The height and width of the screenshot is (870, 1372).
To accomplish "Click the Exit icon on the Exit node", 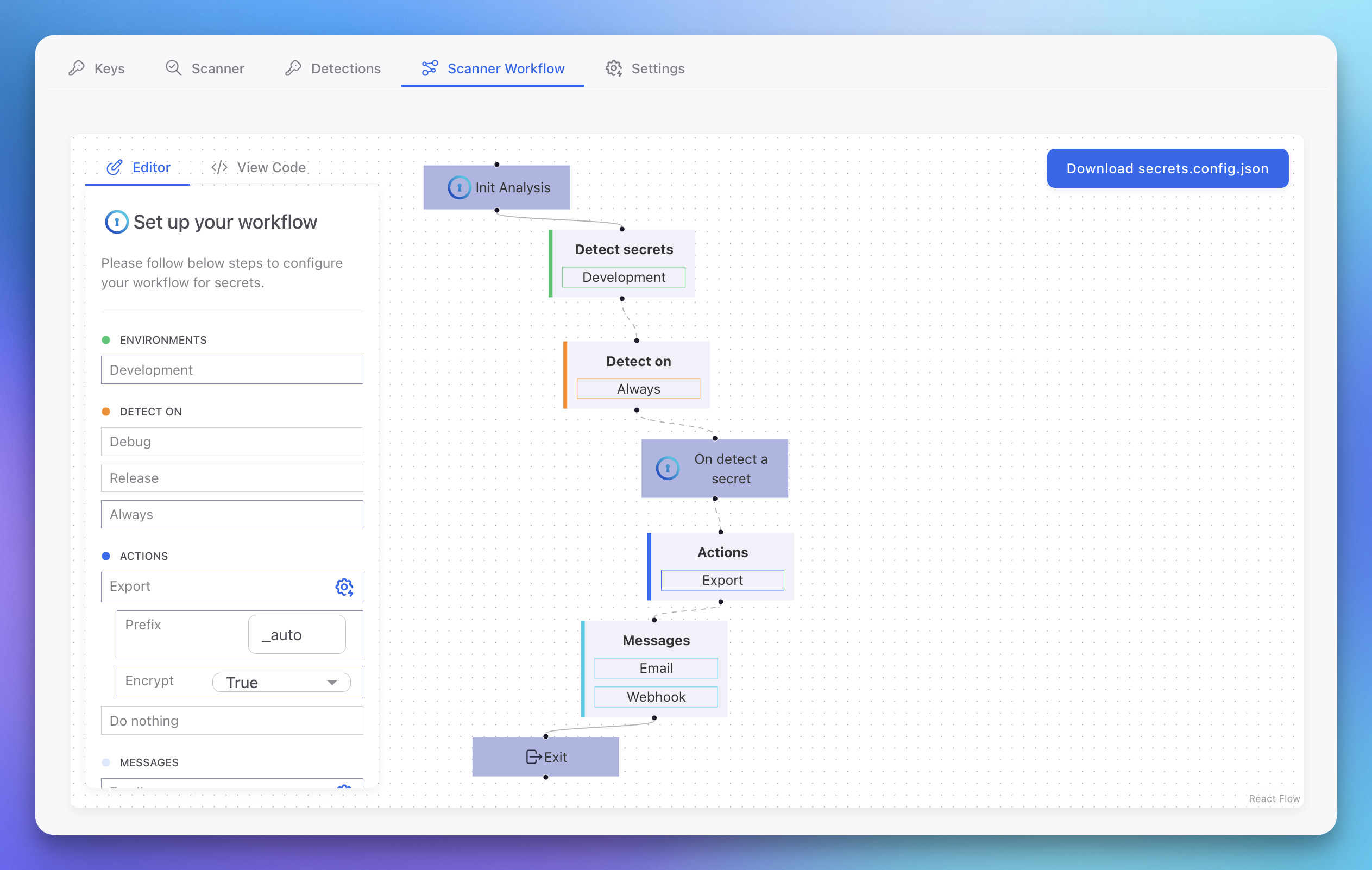I will pos(533,757).
